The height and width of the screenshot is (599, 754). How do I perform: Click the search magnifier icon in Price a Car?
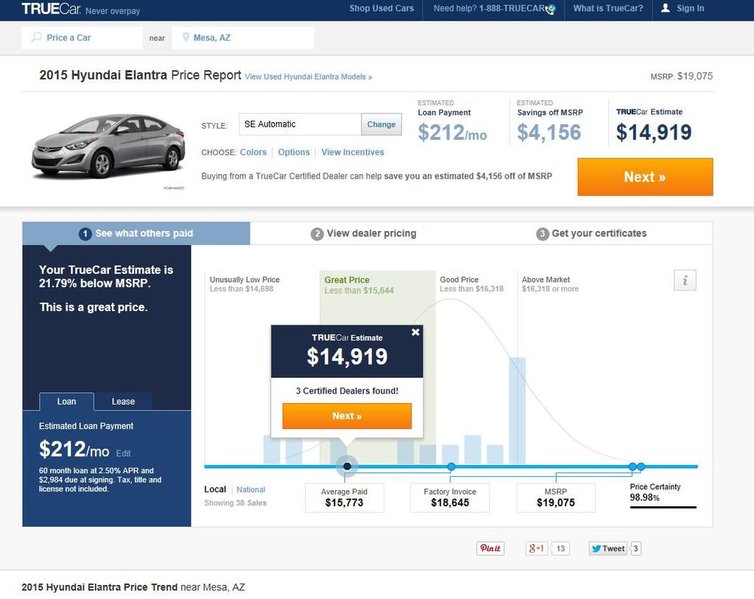(36, 37)
